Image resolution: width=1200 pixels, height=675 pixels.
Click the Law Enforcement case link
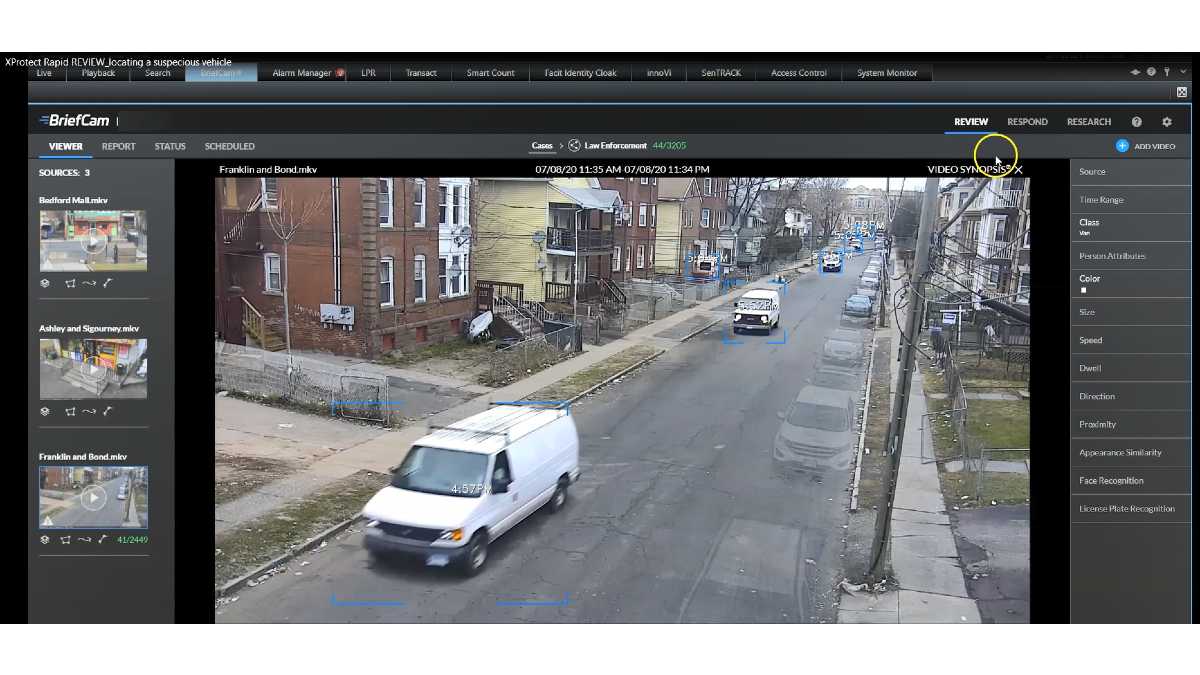615,146
